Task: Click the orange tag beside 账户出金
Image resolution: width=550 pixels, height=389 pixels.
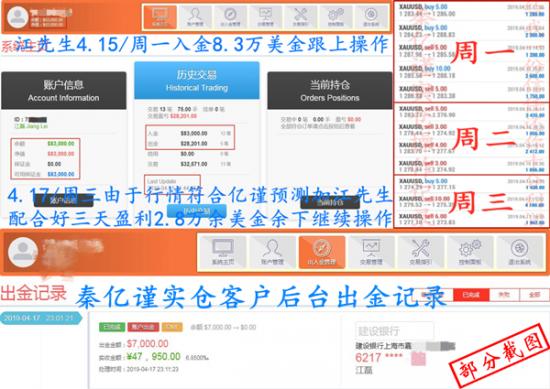Action: click(x=172, y=327)
